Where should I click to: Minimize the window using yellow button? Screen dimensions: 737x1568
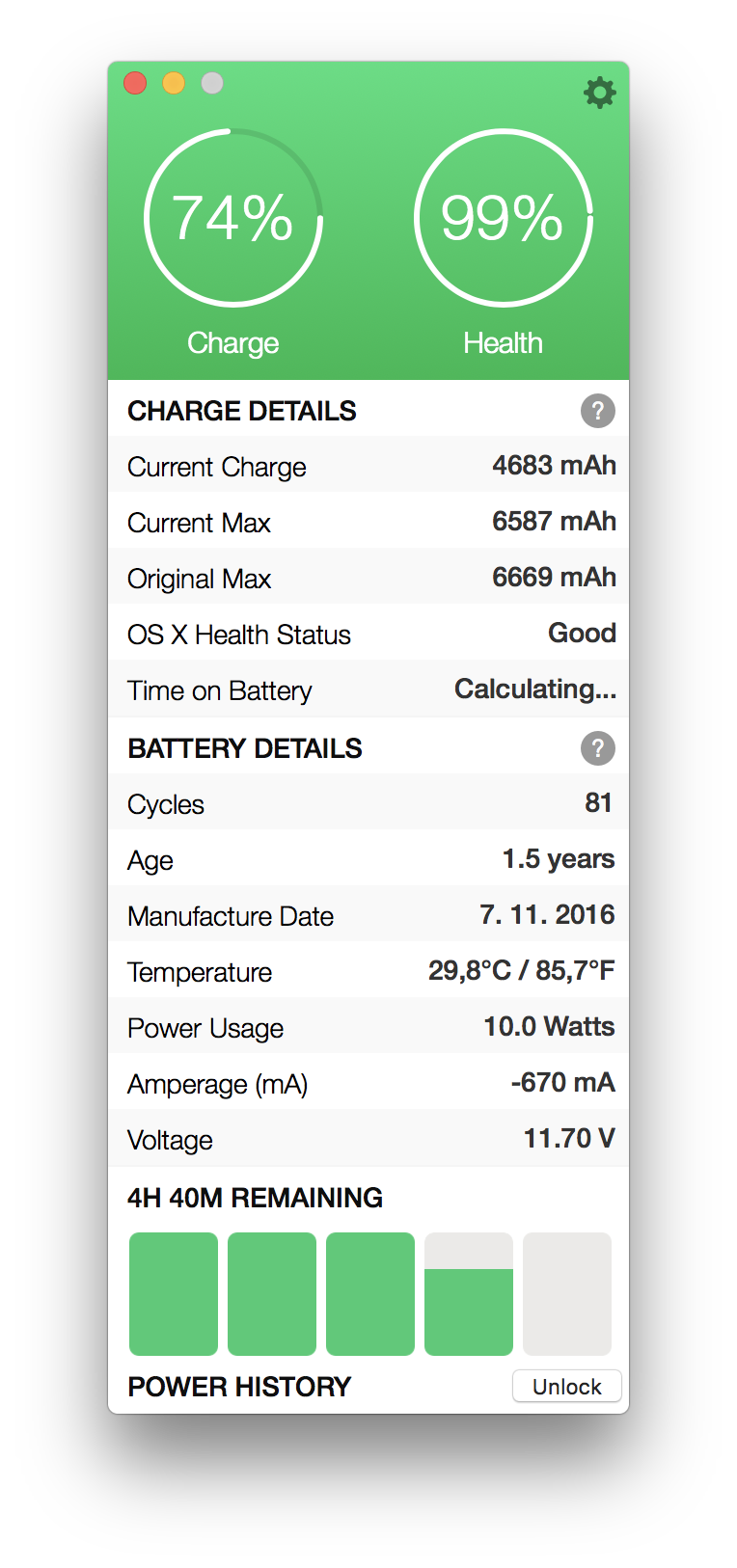(174, 83)
